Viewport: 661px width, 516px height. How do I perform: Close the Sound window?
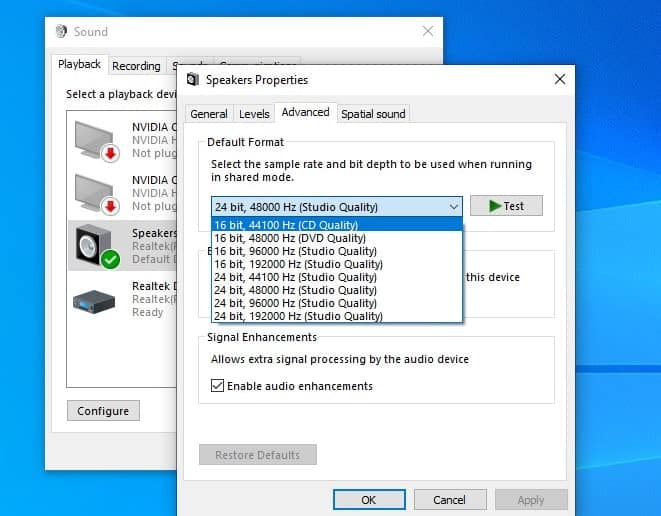pos(427,31)
